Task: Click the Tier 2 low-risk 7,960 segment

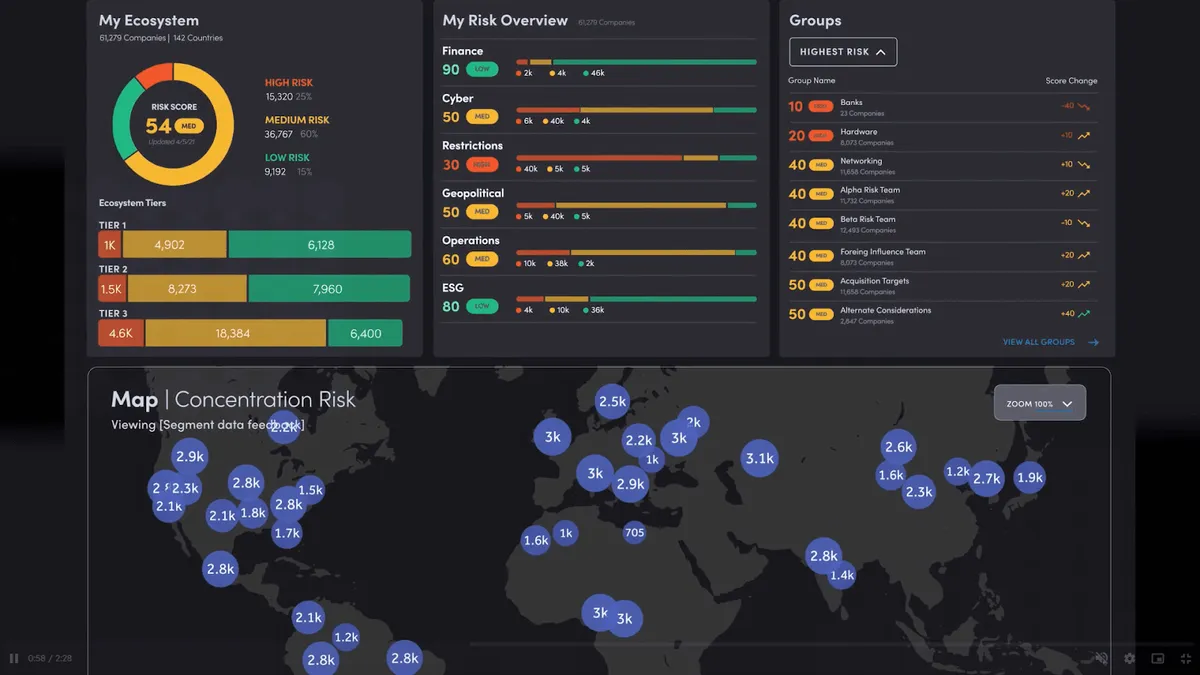Action: pyautogui.click(x=329, y=288)
